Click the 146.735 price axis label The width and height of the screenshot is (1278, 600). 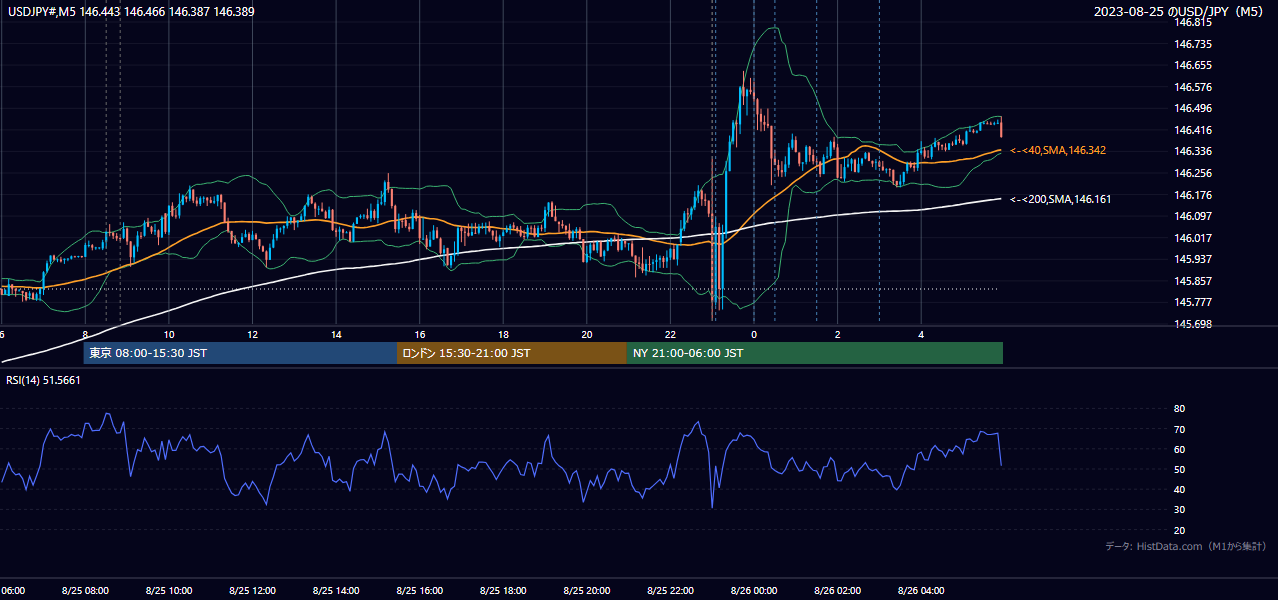pos(1194,44)
